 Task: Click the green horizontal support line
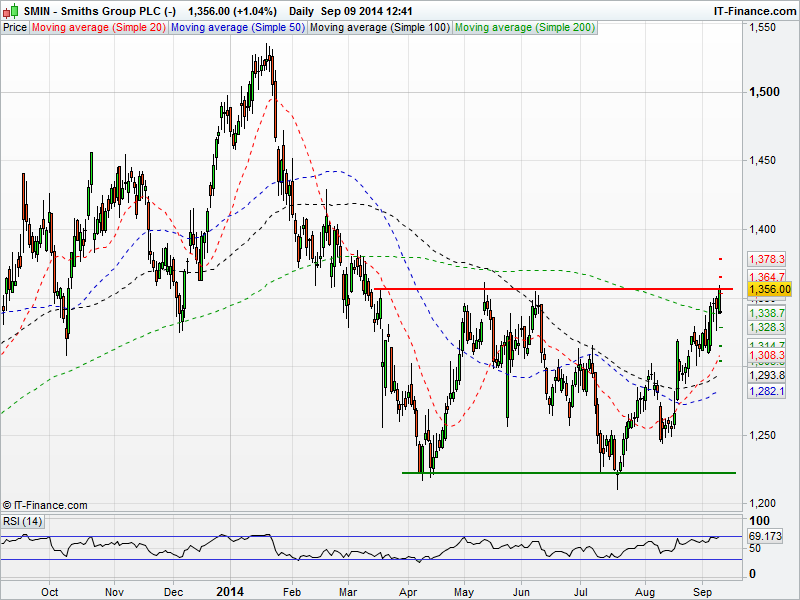(569, 473)
